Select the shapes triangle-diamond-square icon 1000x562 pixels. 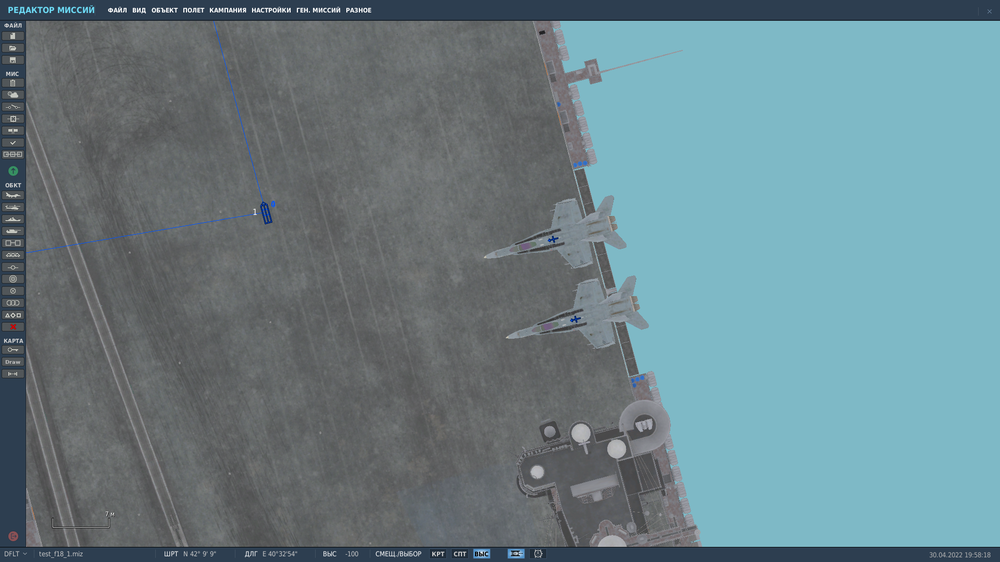(13, 315)
